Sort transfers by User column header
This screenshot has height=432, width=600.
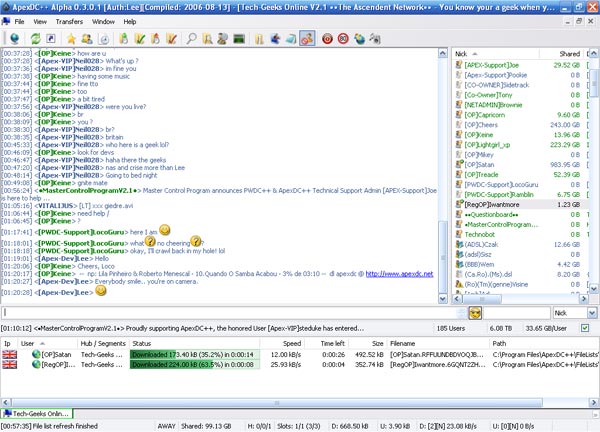point(47,344)
